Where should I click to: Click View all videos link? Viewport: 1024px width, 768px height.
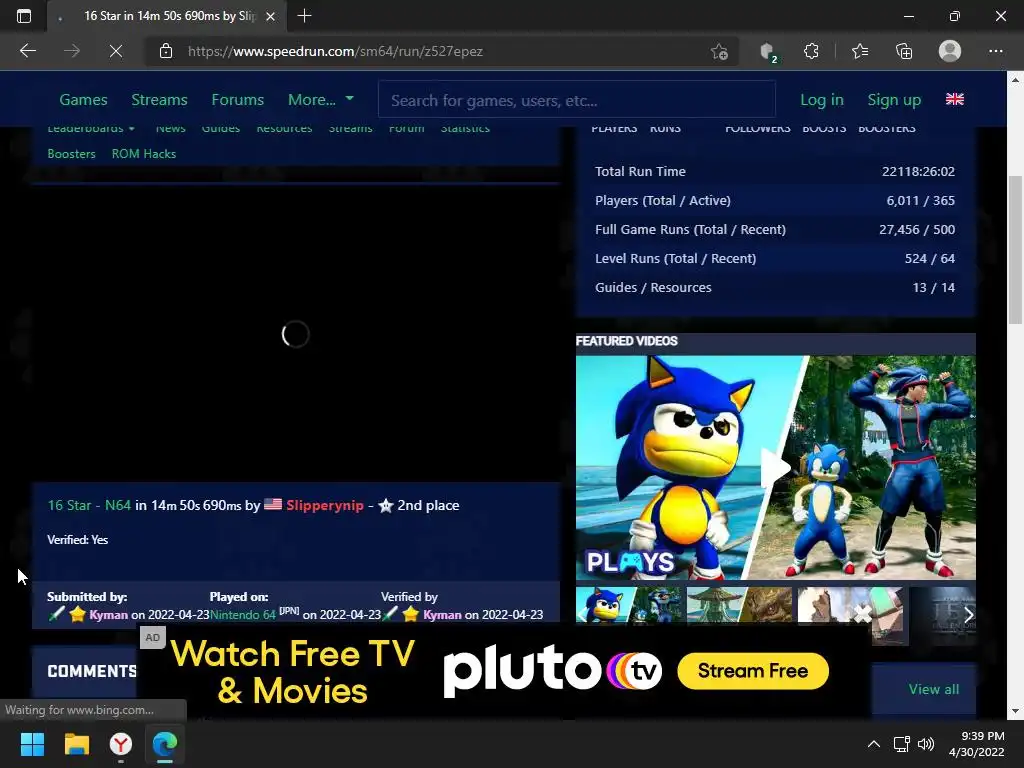(x=933, y=689)
